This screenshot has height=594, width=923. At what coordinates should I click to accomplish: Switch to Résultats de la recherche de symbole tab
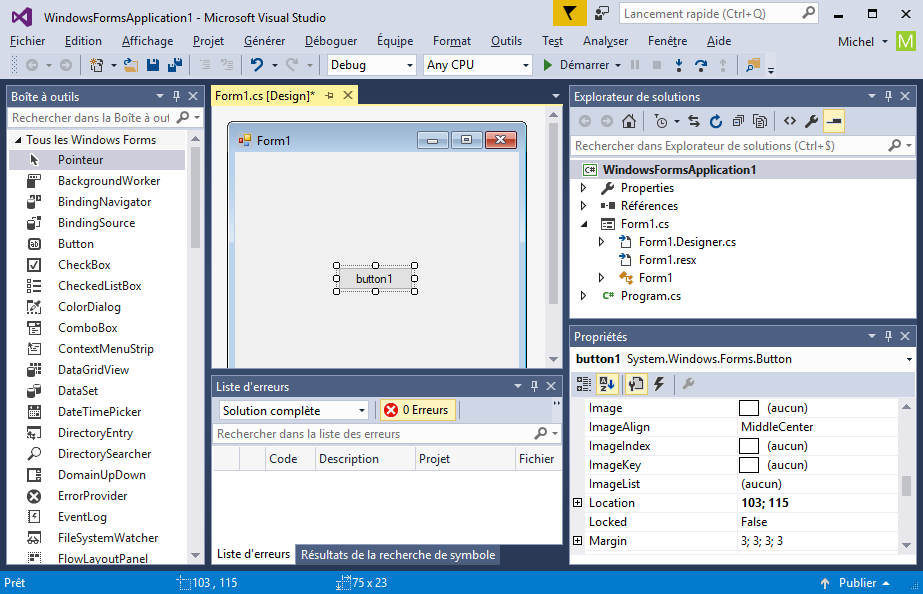398,555
